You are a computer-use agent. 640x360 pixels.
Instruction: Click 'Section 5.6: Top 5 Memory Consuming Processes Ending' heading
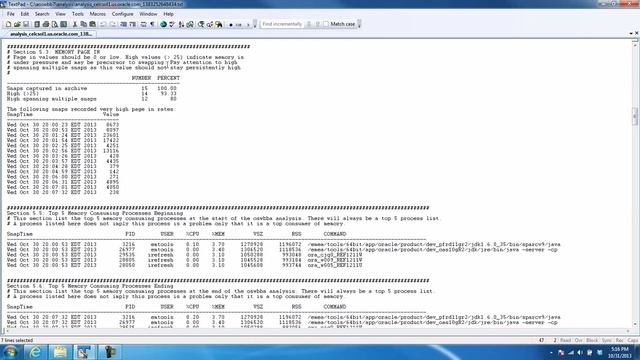90,286
